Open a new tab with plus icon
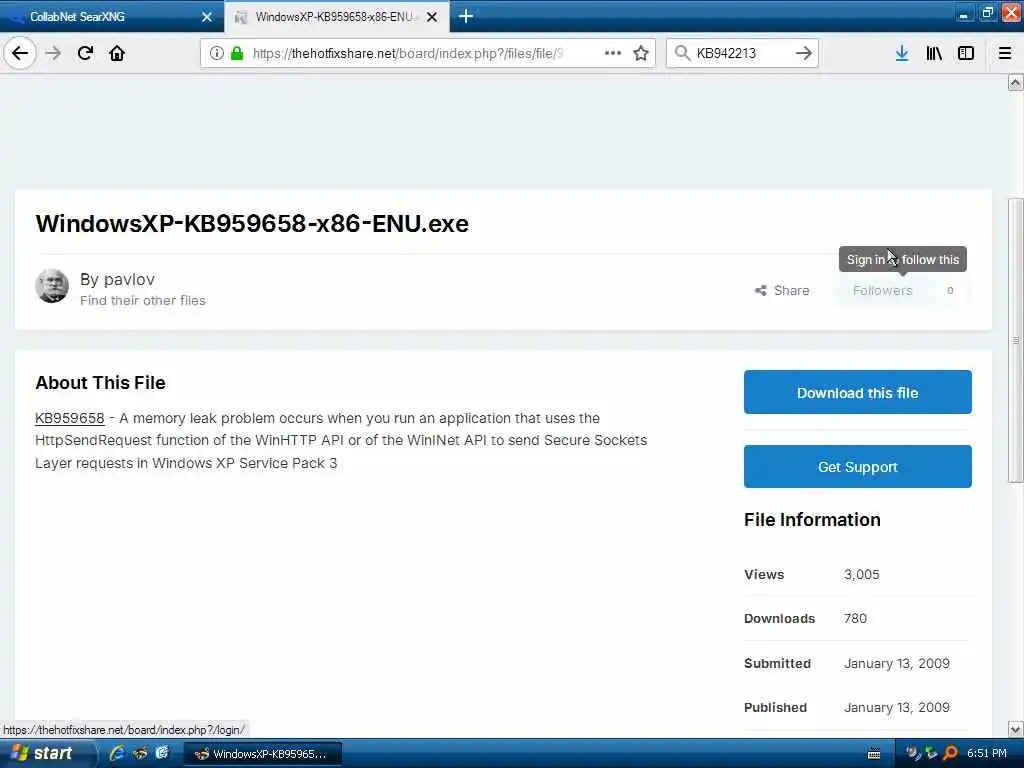The height and width of the screenshot is (768, 1024). click(466, 16)
